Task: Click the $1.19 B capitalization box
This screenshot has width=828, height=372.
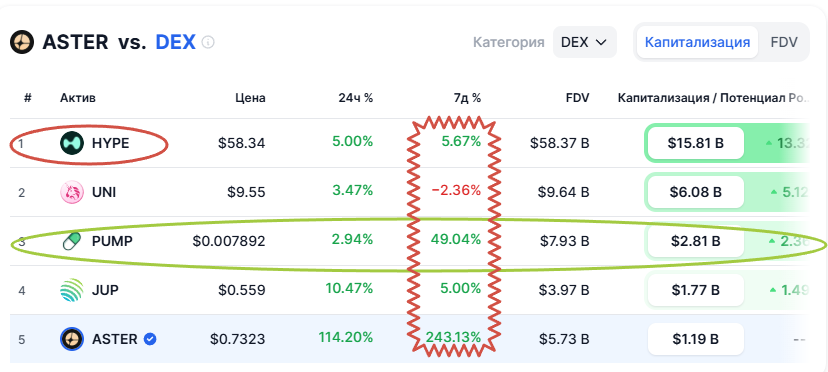Action: pos(695,339)
